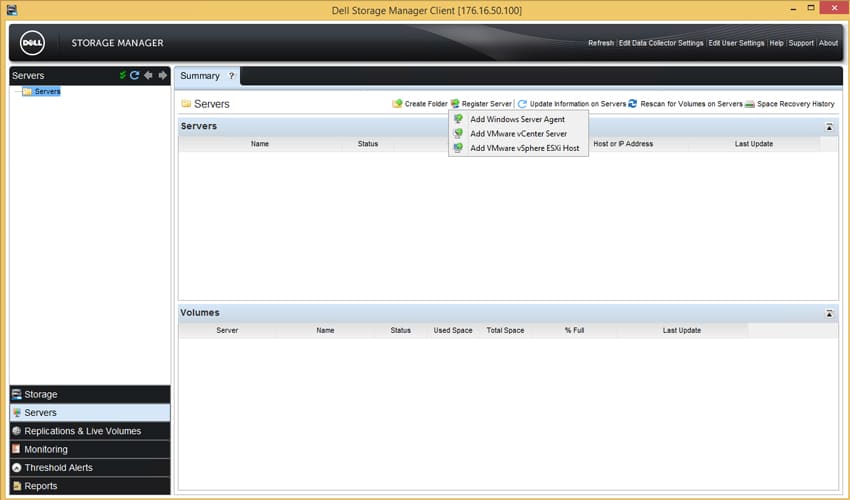Switch to Servers view in navigation
The height and width of the screenshot is (500, 850).
[x=90, y=413]
